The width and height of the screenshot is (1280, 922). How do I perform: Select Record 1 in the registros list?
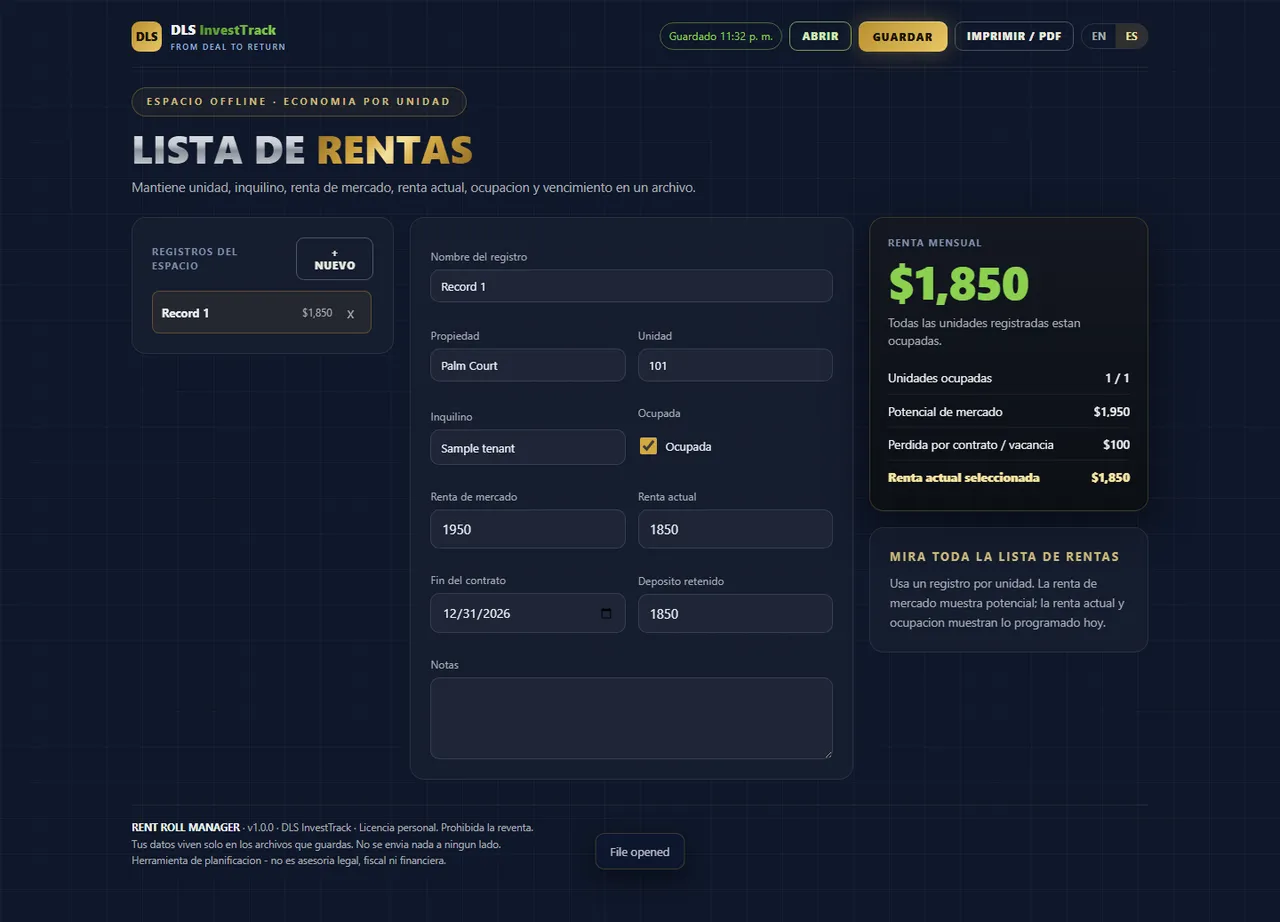tap(261, 312)
